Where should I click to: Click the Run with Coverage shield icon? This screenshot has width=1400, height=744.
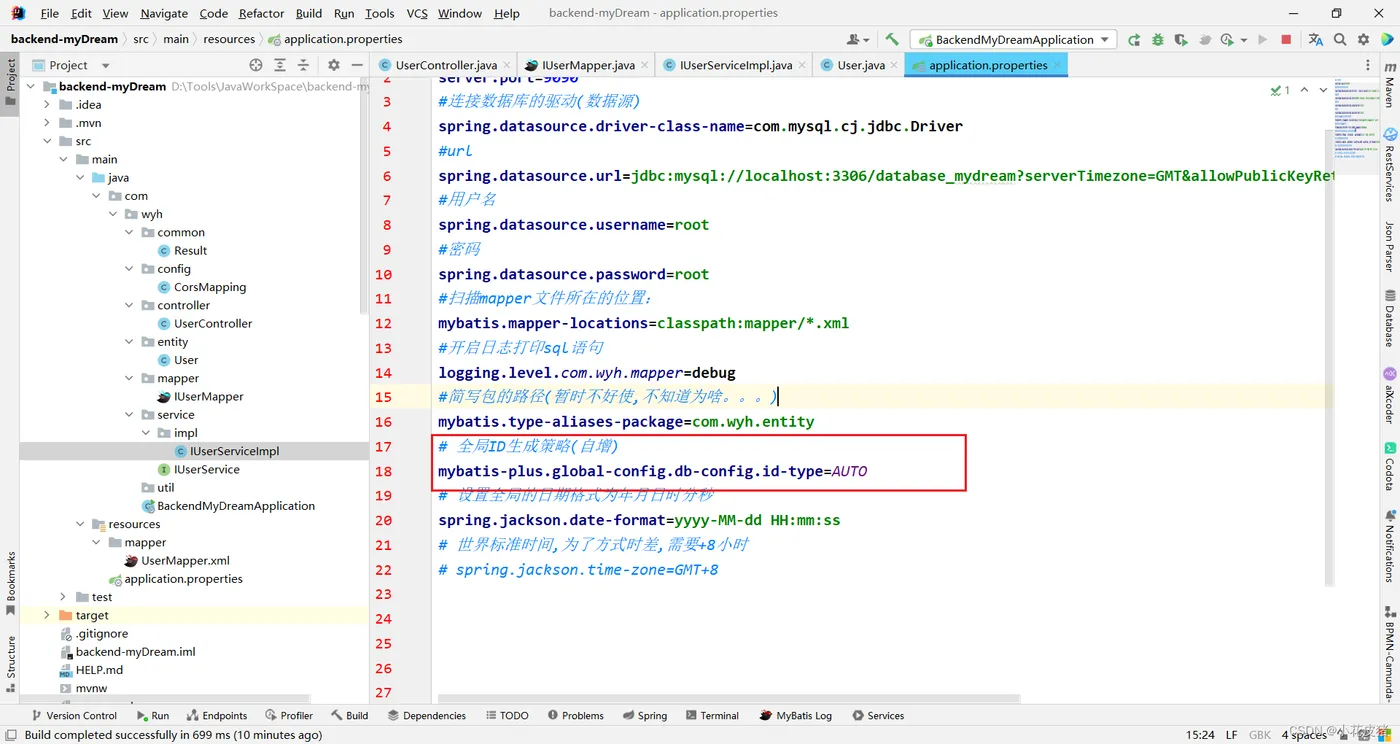pos(1181,40)
